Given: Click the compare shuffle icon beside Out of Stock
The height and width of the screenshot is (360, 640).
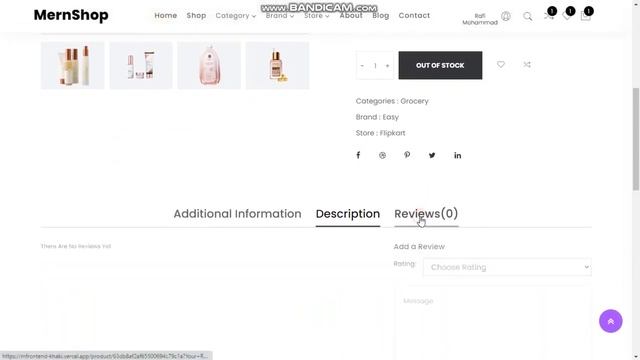Looking at the screenshot, I should tap(527, 64).
